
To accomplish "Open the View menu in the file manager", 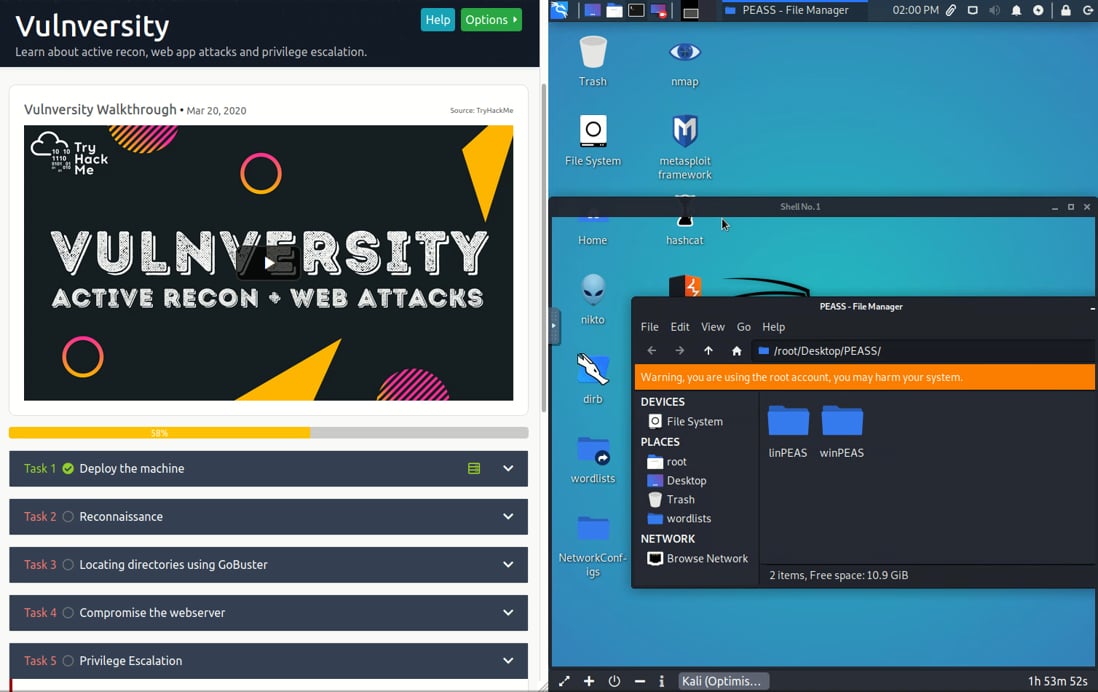I will pos(712,327).
